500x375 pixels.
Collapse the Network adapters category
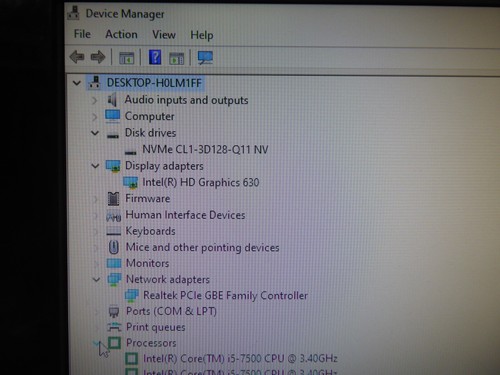coord(96,279)
